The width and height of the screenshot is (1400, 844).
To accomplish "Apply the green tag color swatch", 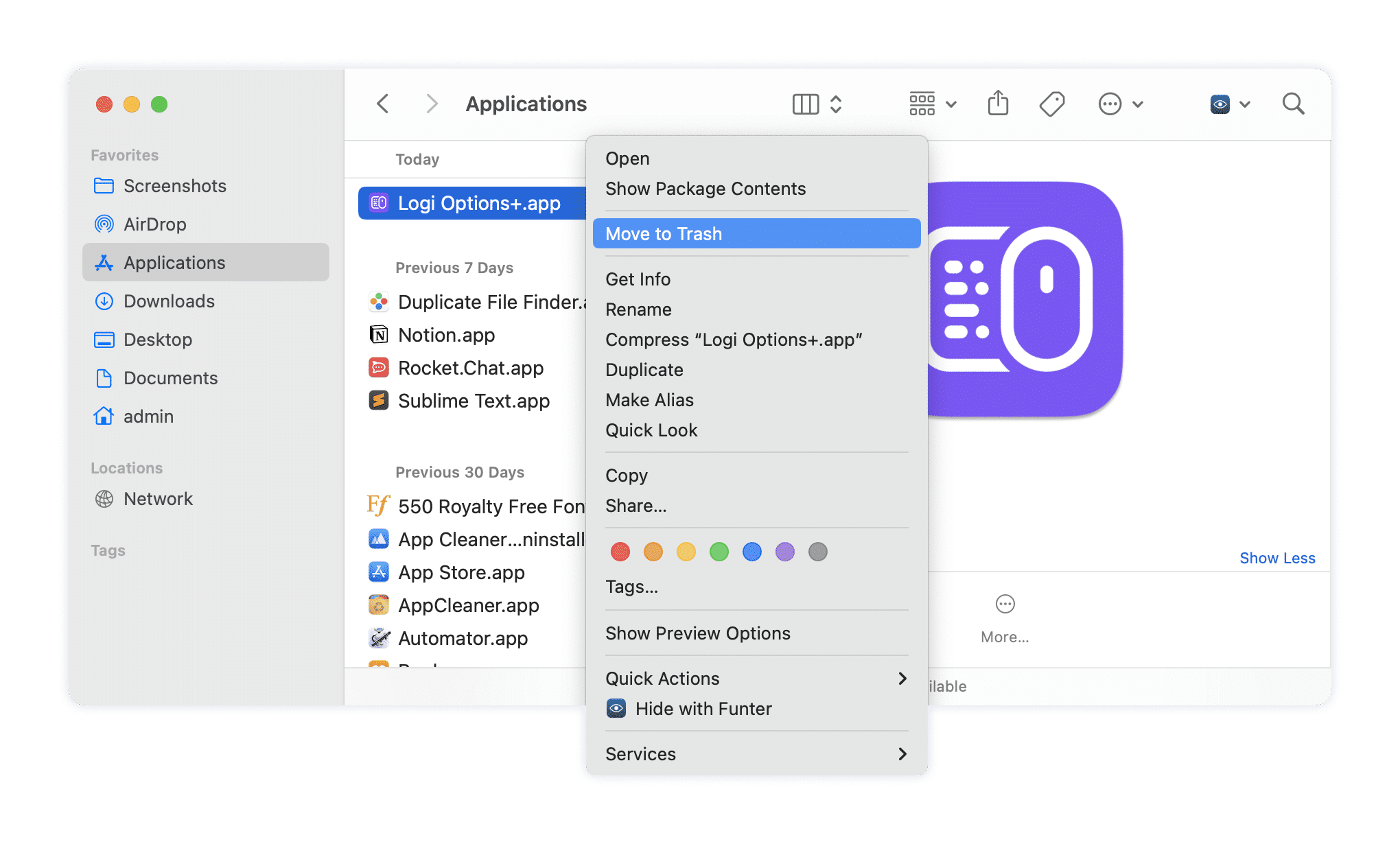I will [x=719, y=551].
